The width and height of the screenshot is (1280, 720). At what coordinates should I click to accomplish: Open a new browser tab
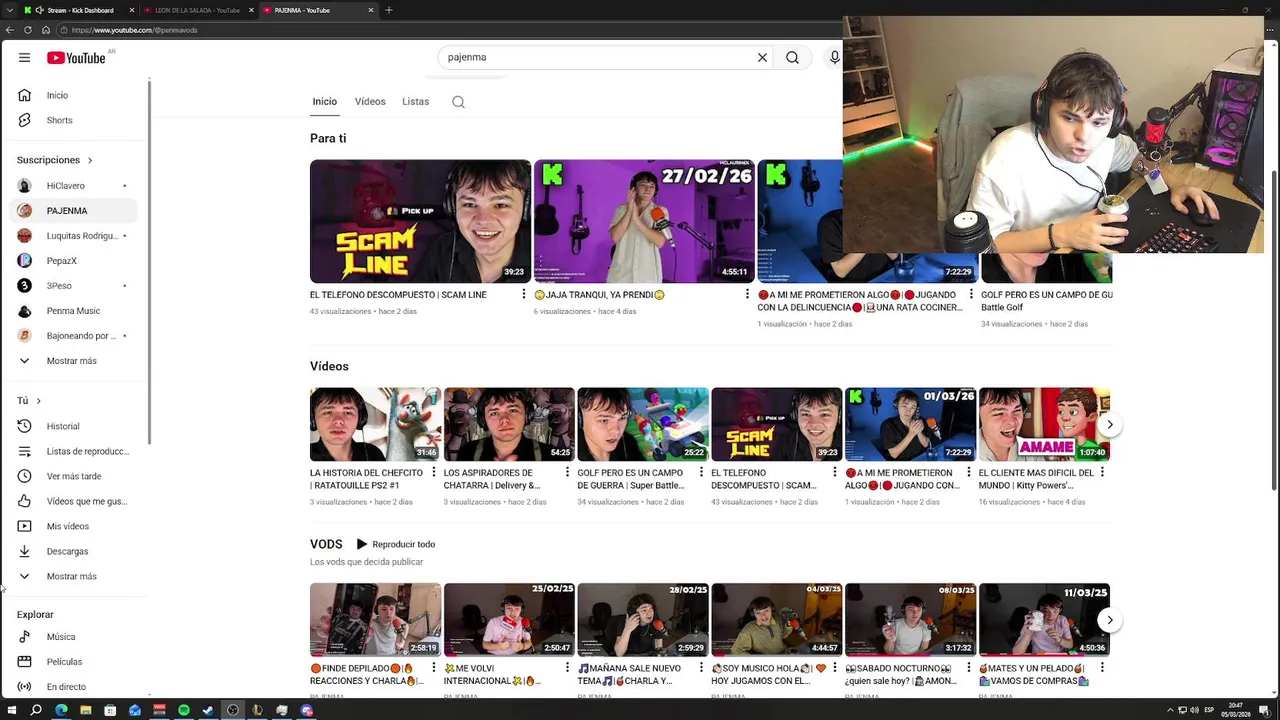pos(389,10)
